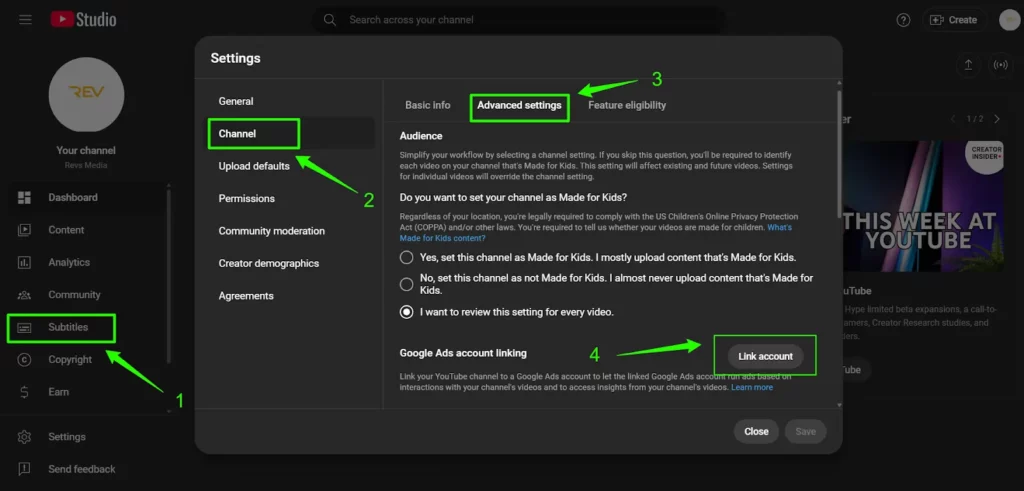Open the help question mark icon
Viewport: 1024px width, 491px height.
tap(903, 20)
